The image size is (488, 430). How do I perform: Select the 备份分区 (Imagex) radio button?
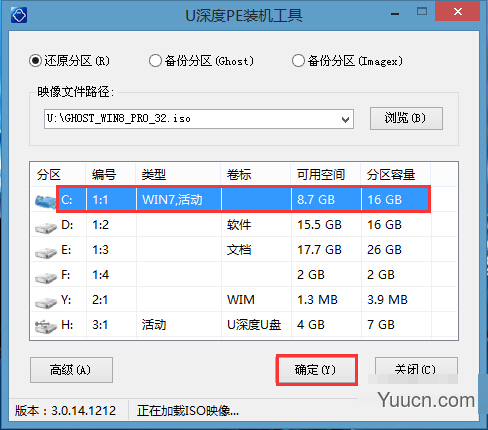[298, 61]
